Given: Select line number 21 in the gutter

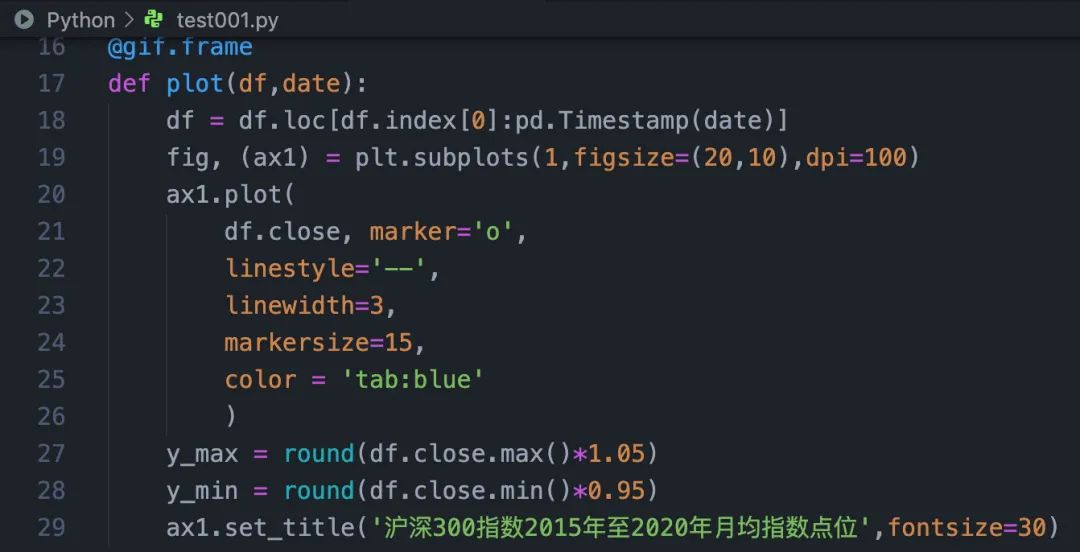Looking at the screenshot, I should coord(51,232).
